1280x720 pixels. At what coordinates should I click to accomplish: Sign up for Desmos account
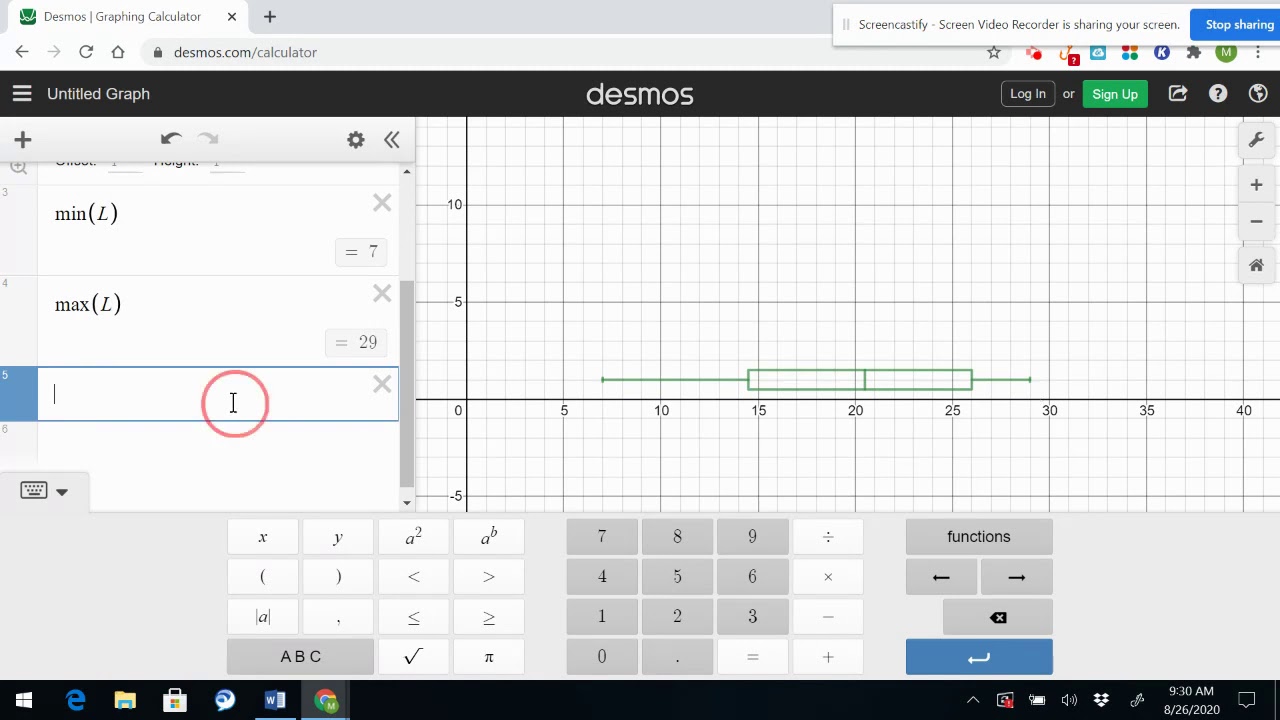1115,94
